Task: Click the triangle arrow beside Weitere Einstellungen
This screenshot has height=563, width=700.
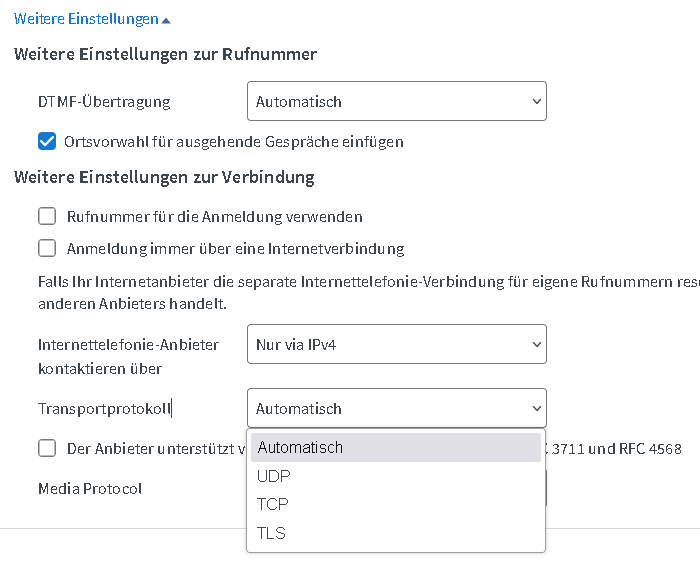Action: [166, 20]
